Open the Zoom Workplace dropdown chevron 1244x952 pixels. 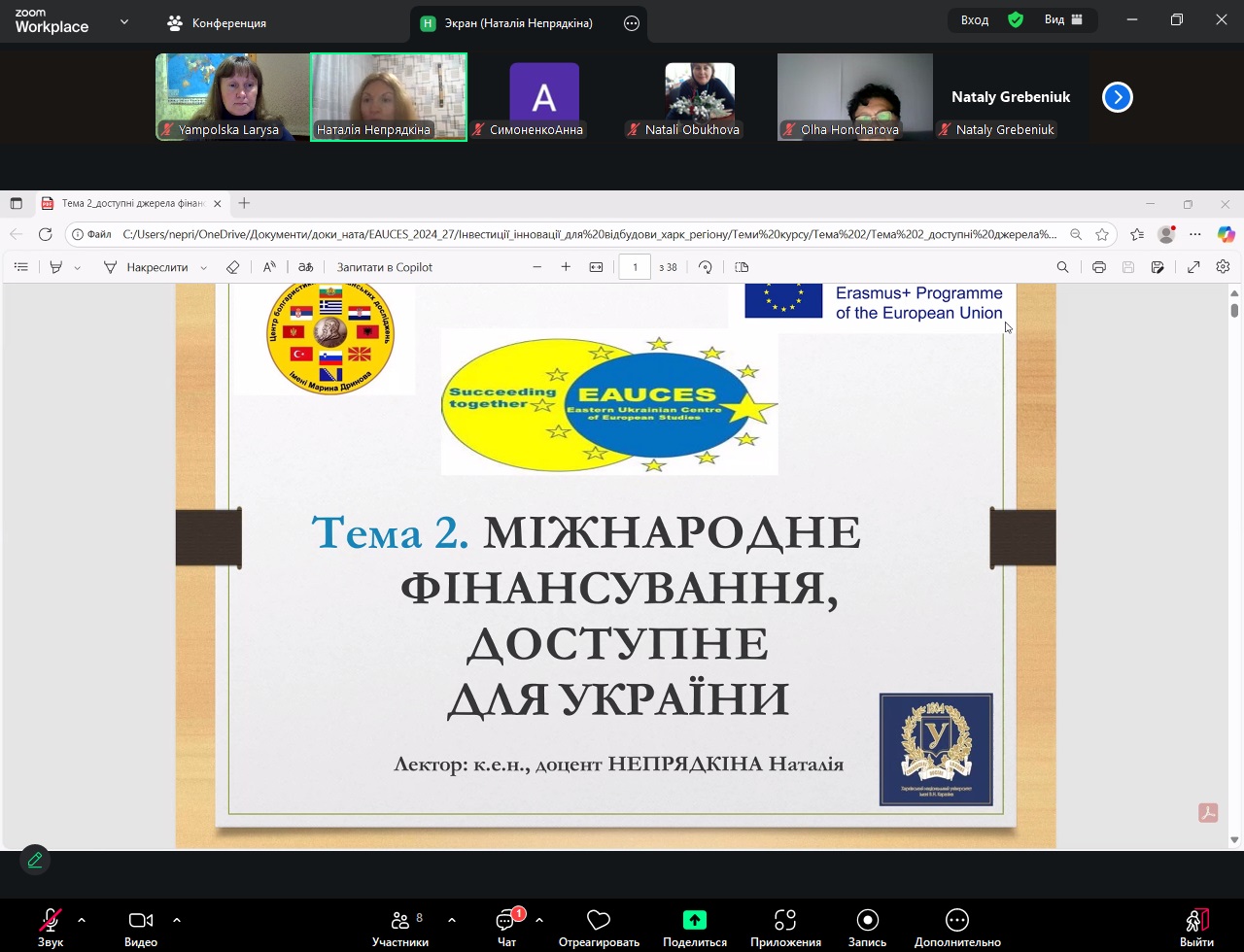(123, 21)
